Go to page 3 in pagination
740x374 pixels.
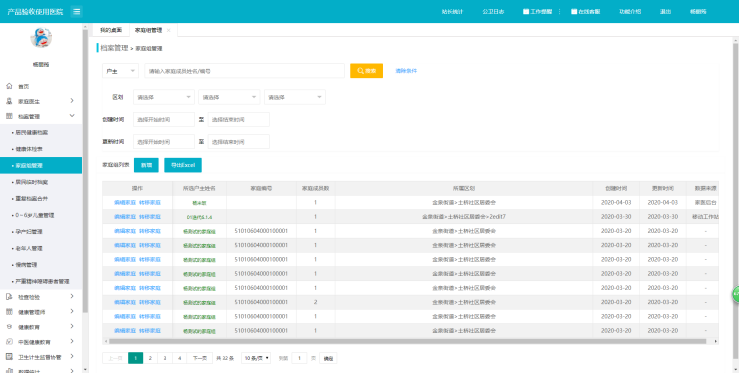(165, 358)
